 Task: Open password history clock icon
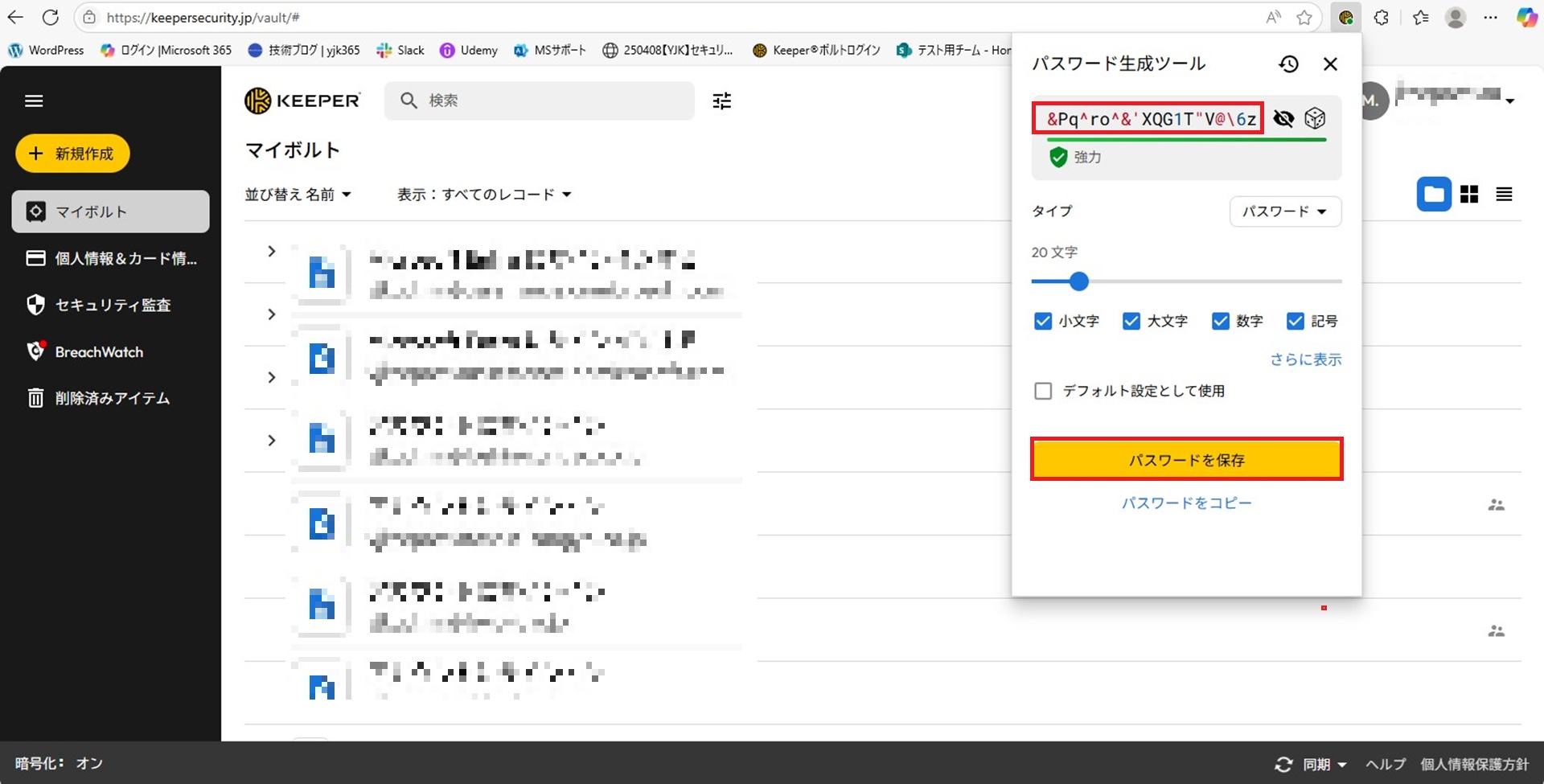(1288, 64)
